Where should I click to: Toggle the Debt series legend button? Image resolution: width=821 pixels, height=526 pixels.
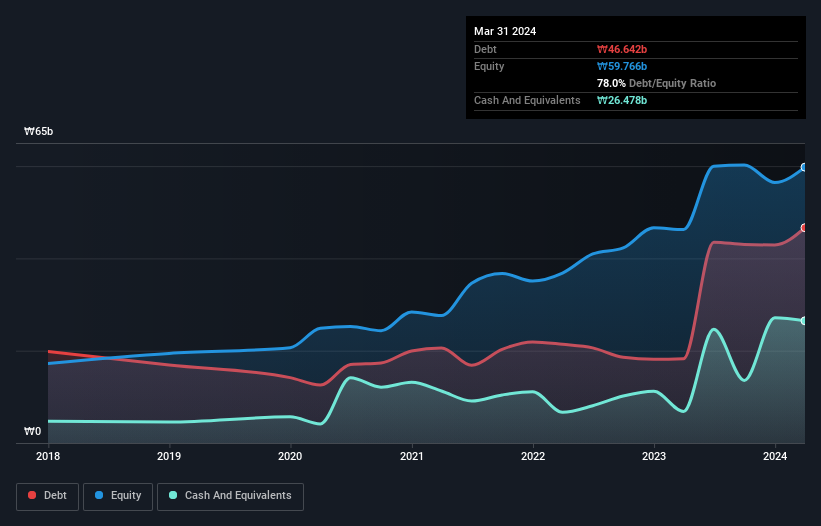(48, 496)
